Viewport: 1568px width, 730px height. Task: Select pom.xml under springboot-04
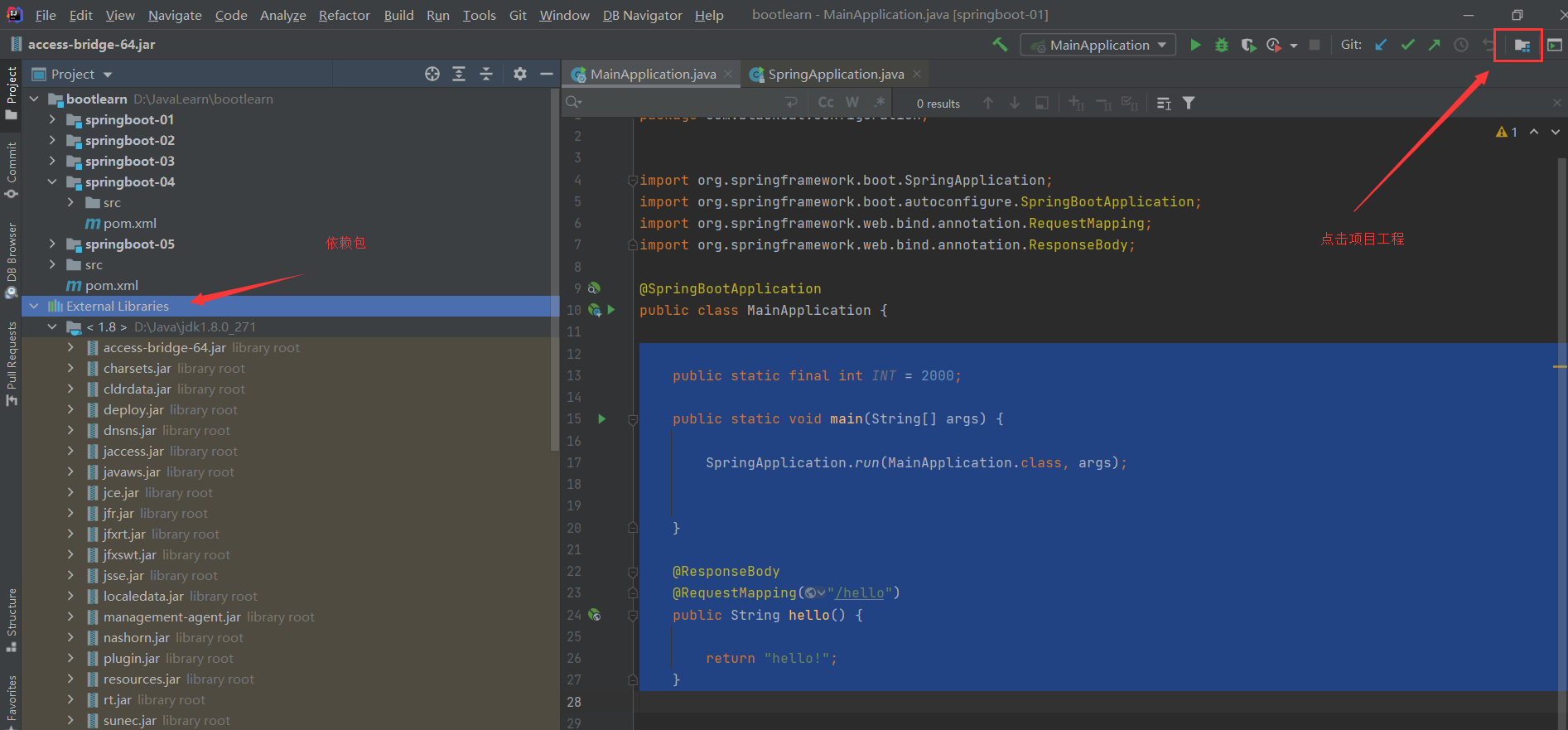pos(129,223)
